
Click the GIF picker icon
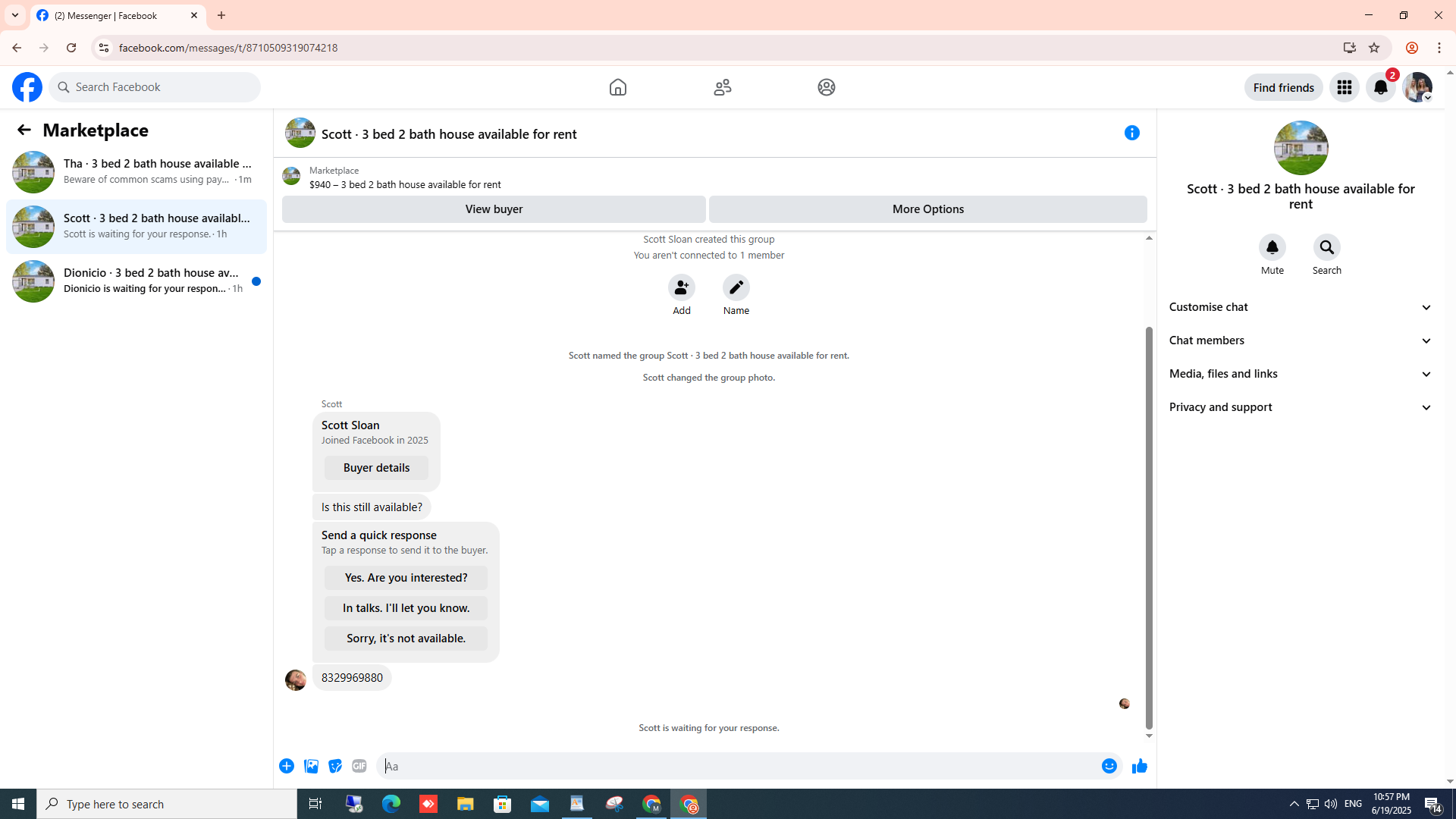click(359, 767)
